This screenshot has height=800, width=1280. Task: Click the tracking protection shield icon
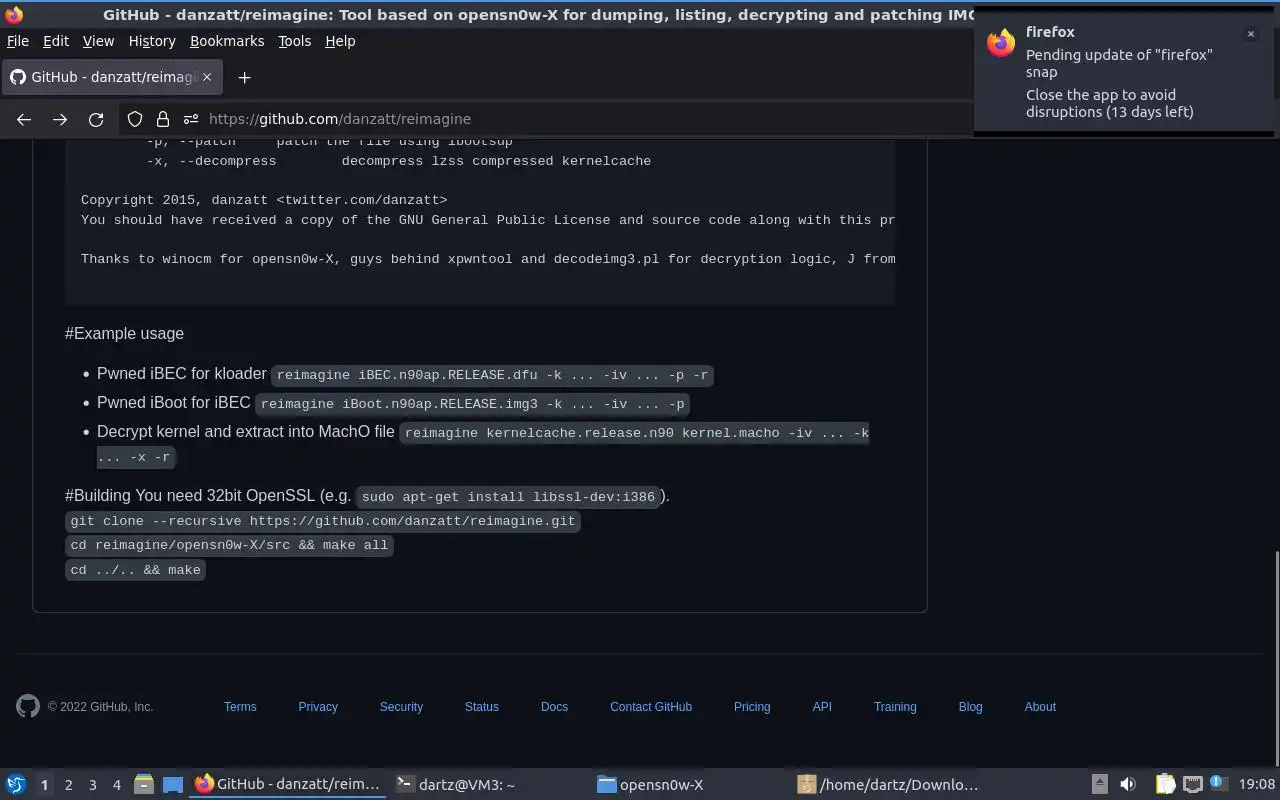pyautogui.click(x=135, y=119)
